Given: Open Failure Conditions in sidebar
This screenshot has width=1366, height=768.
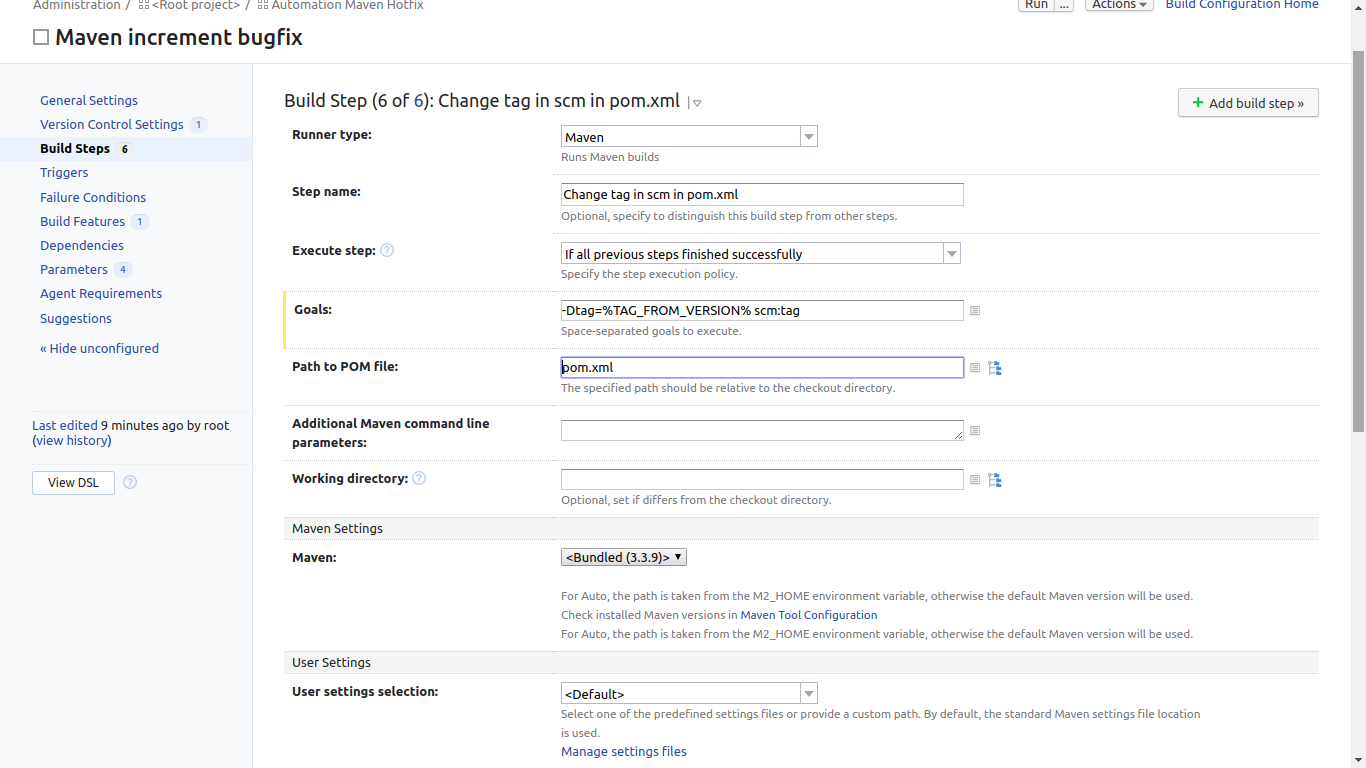Looking at the screenshot, I should click(x=93, y=197).
